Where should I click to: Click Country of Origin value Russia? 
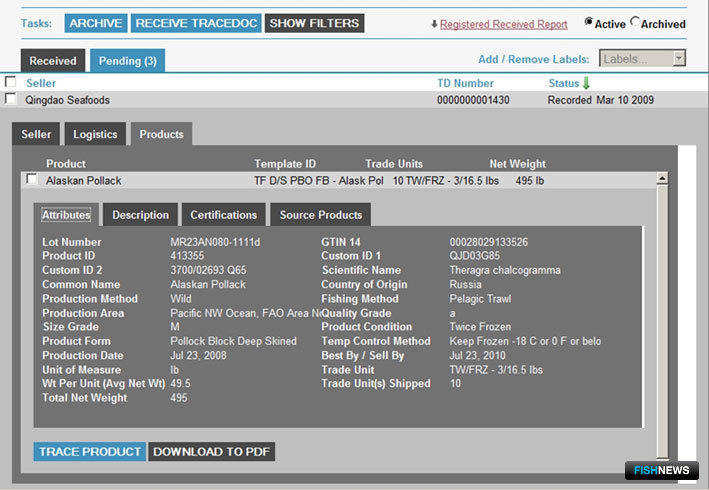click(465, 285)
